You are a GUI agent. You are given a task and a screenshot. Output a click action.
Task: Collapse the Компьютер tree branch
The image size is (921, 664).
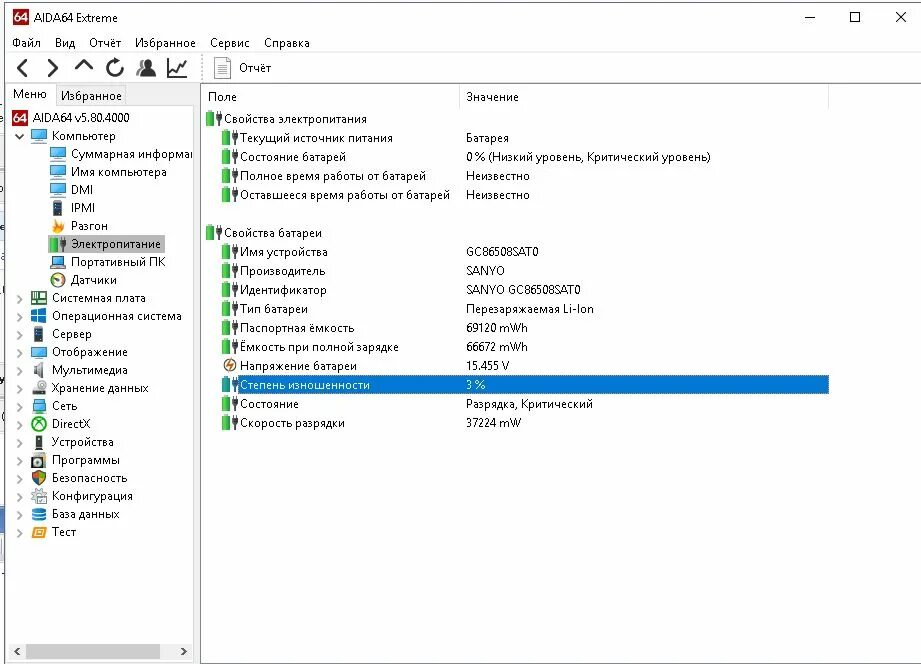[21, 135]
